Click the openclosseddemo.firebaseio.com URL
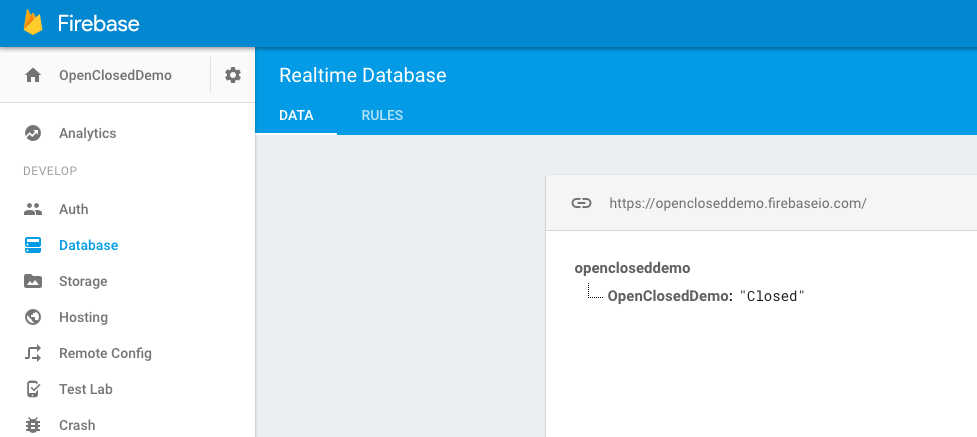The height and width of the screenshot is (437, 977). pos(738,203)
